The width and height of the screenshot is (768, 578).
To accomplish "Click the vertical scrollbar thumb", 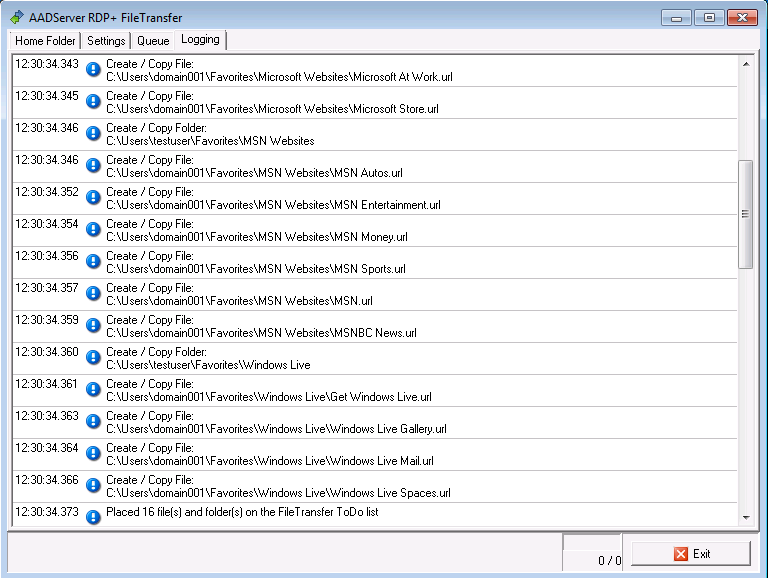I will (x=745, y=213).
